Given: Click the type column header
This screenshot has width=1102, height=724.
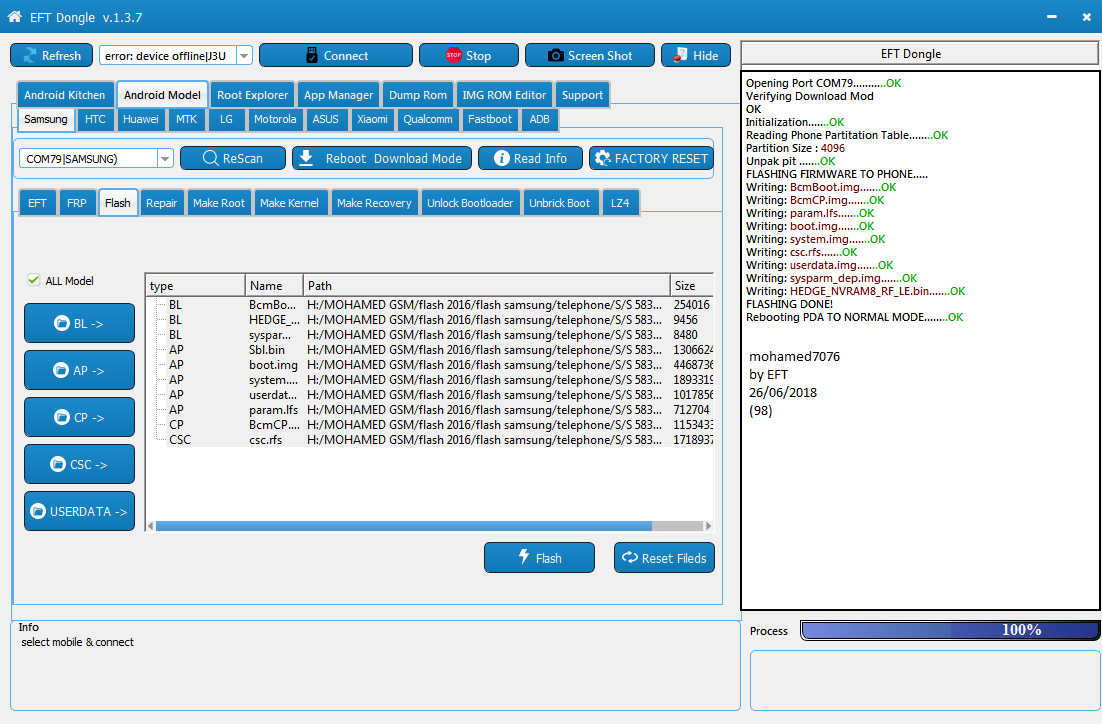Looking at the screenshot, I should tap(195, 285).
